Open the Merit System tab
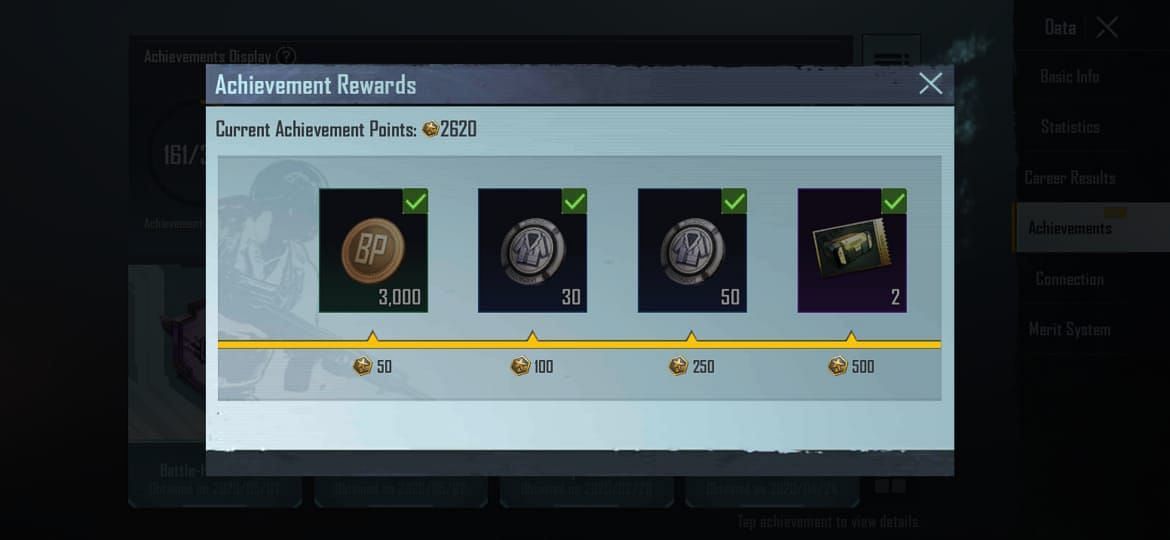 pos(1069,329)
